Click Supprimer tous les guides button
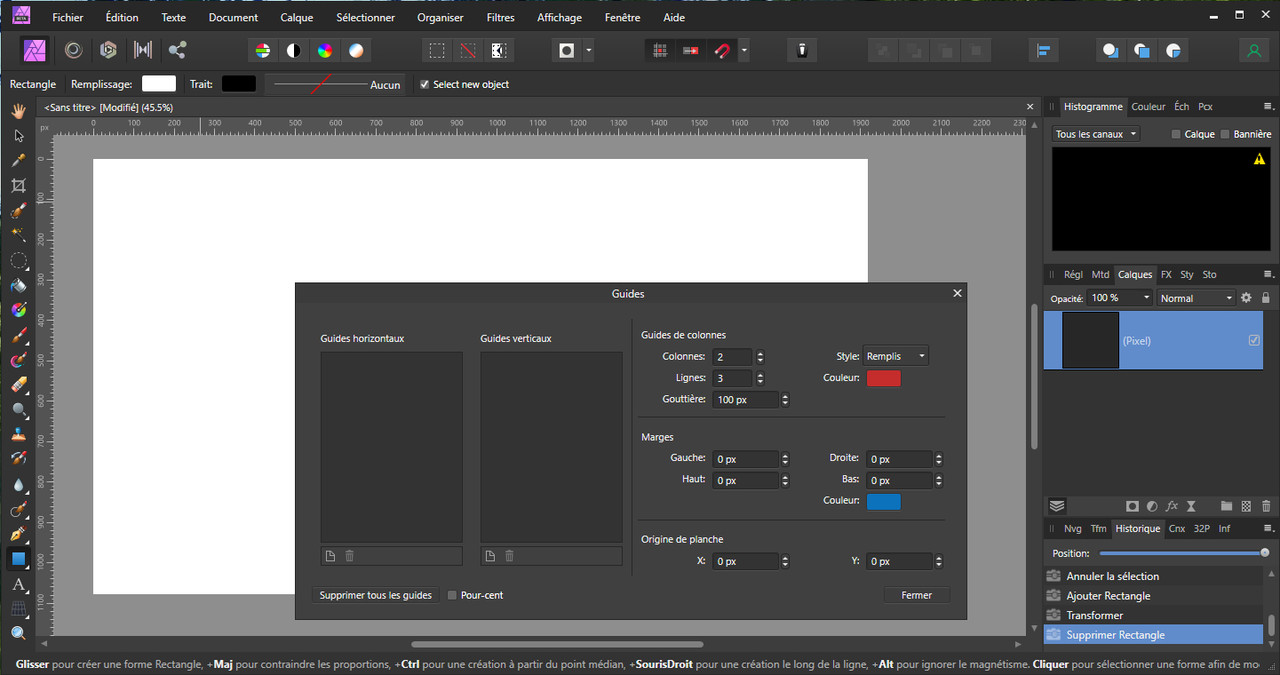Viewport: 1280px width, 675px height. click(375, 595)
